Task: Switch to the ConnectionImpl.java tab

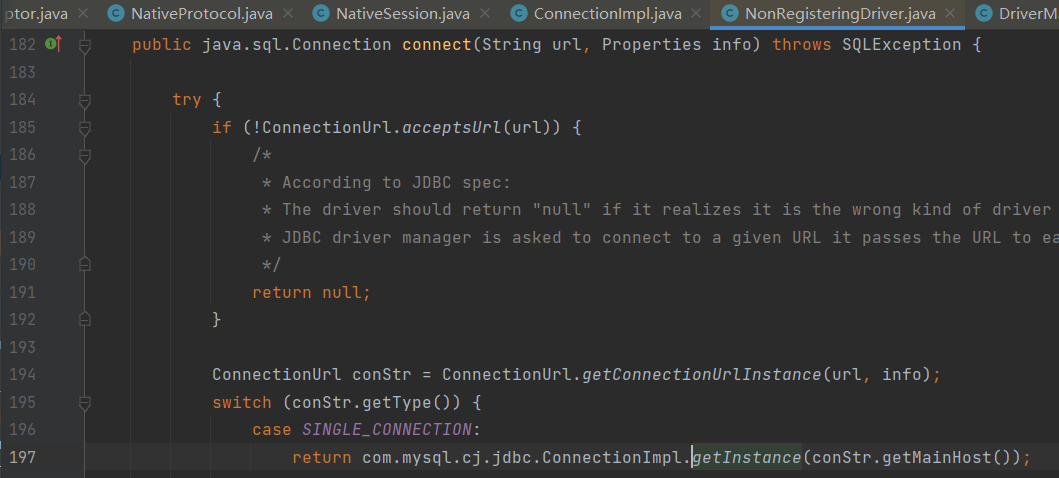Action: point(607,14)
